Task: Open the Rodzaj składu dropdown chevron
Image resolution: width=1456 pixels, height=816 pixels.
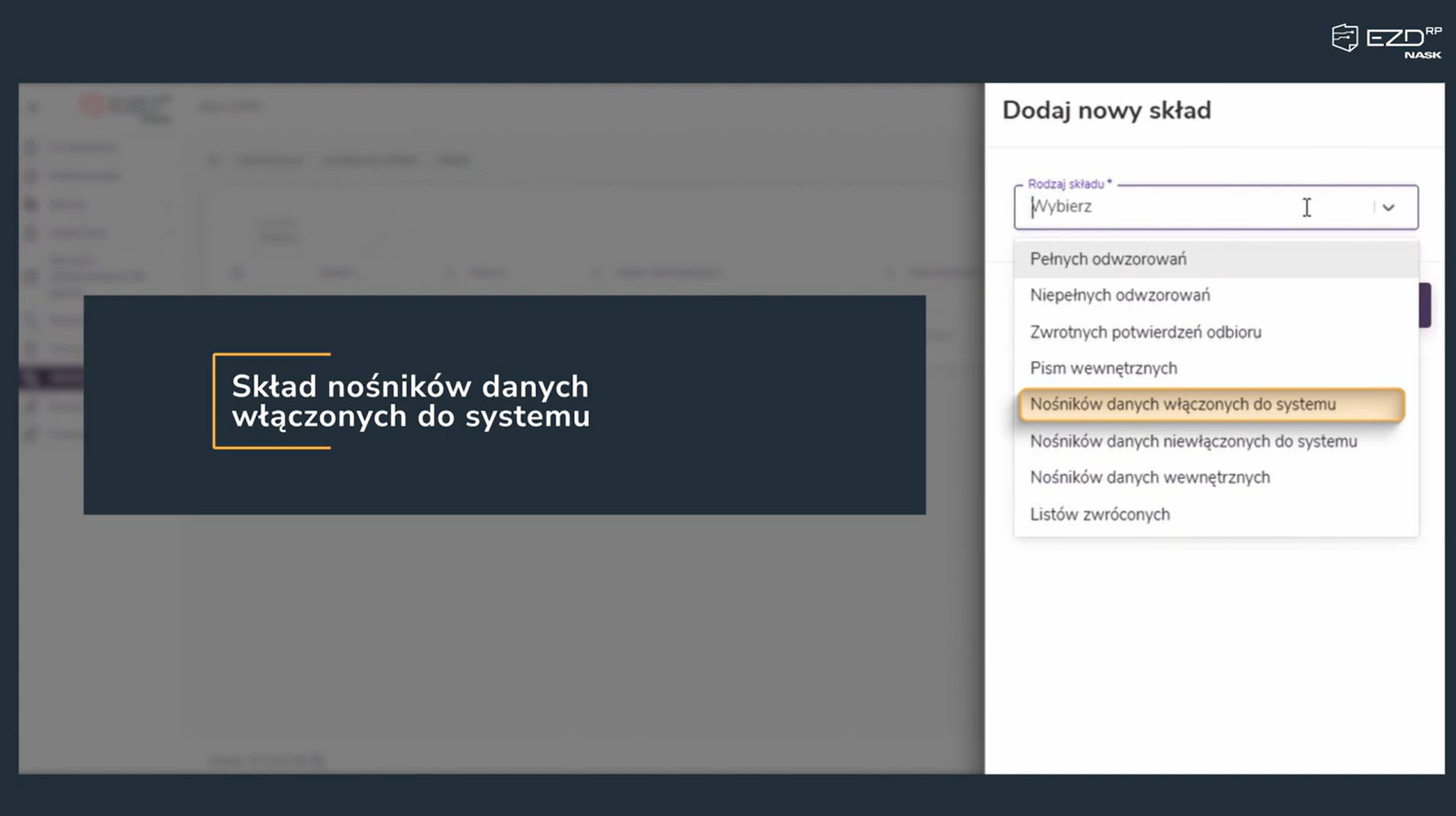Action: (1388, 207)
